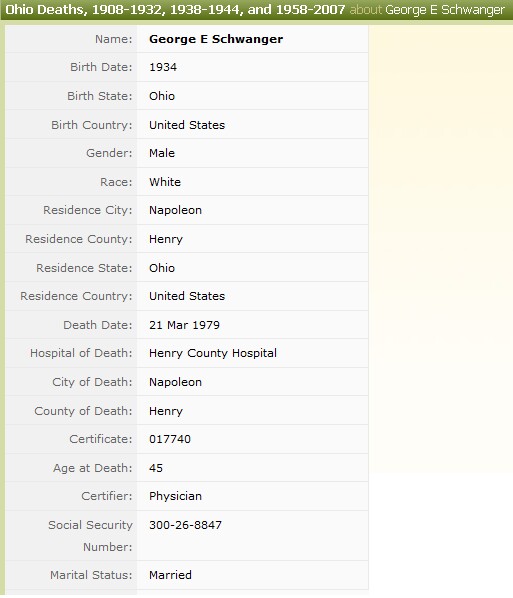This screenshot has width=513, height=598.
Task: Click the name George E Schwanger
Action: coord(216,39)
